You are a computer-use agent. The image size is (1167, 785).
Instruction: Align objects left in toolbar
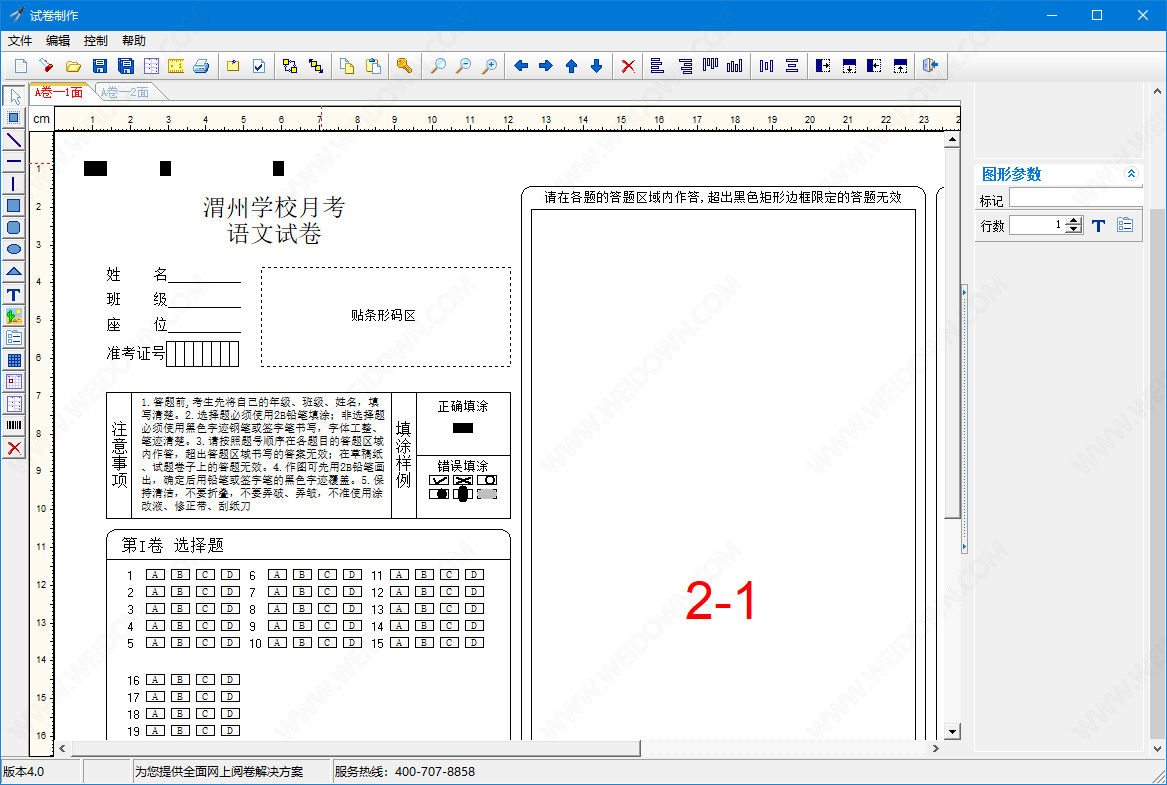[657, 66]
